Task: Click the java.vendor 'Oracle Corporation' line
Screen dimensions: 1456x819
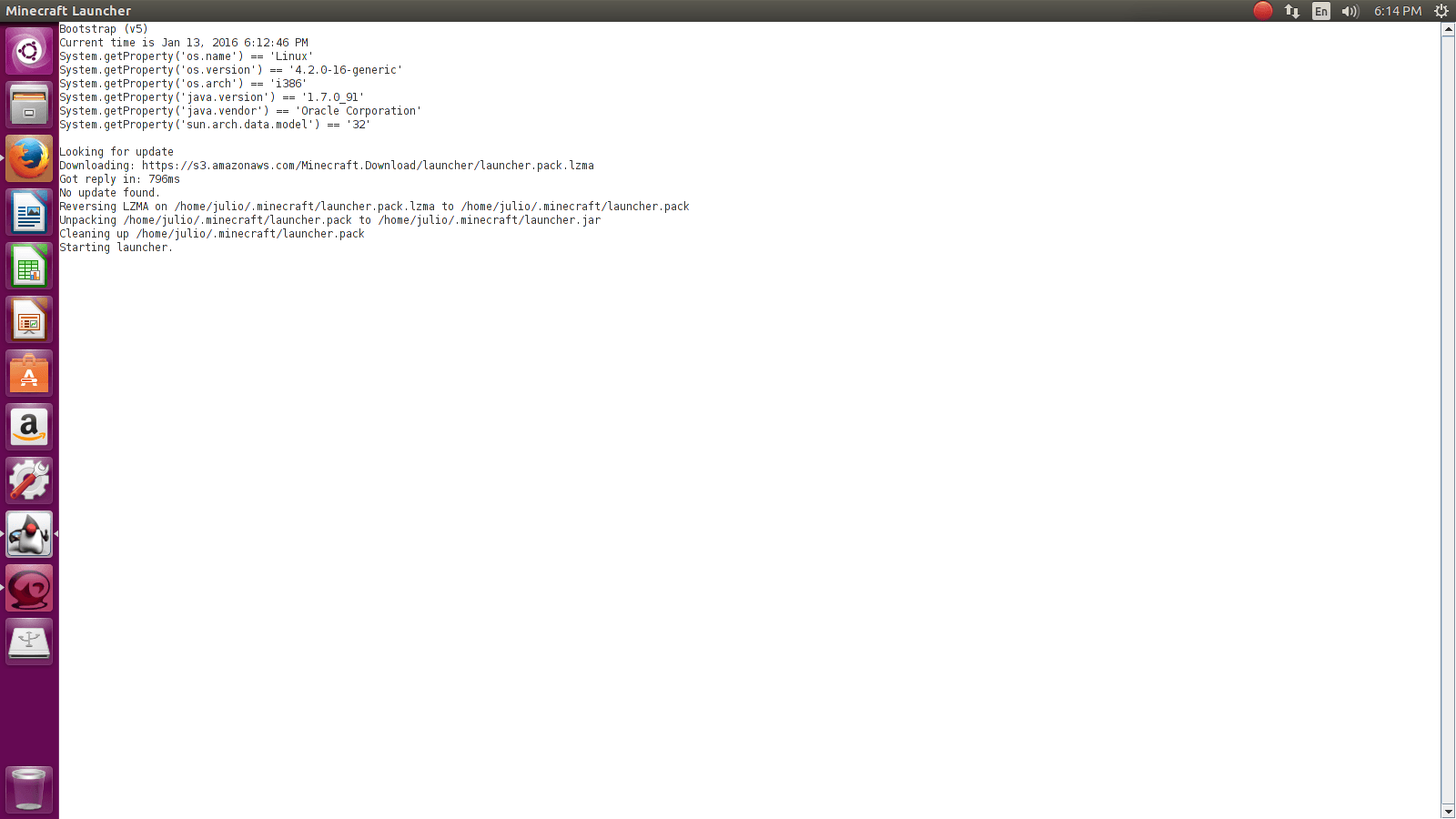Action: click(240, 111)
